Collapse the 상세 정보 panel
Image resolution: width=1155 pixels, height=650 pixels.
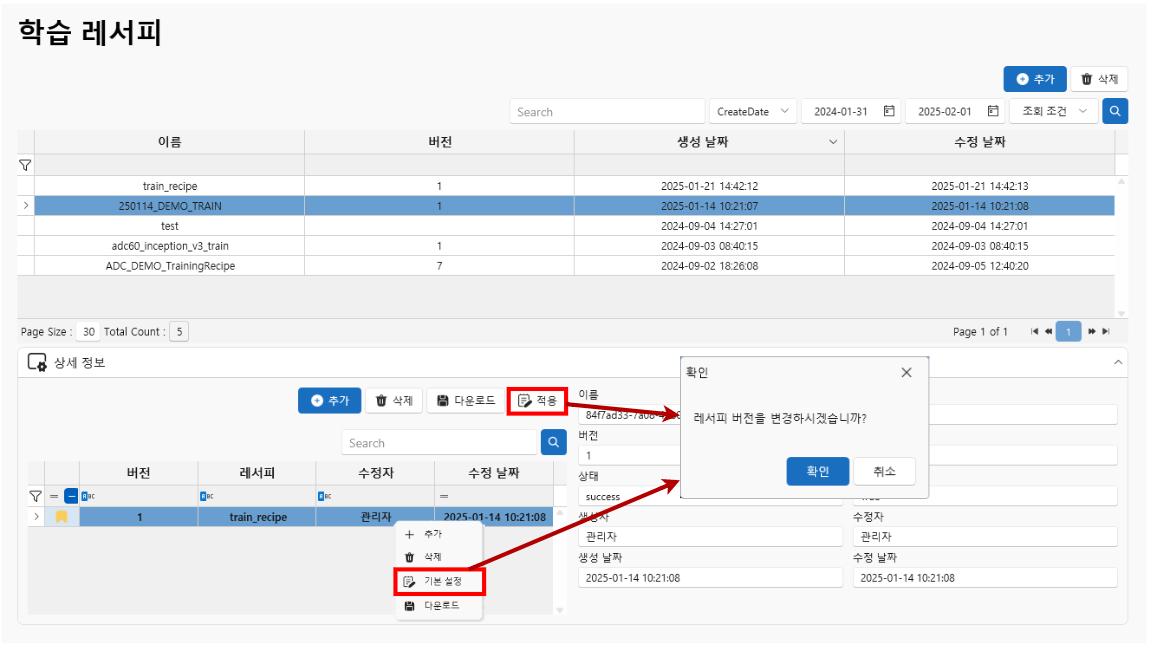(1118, 362)
